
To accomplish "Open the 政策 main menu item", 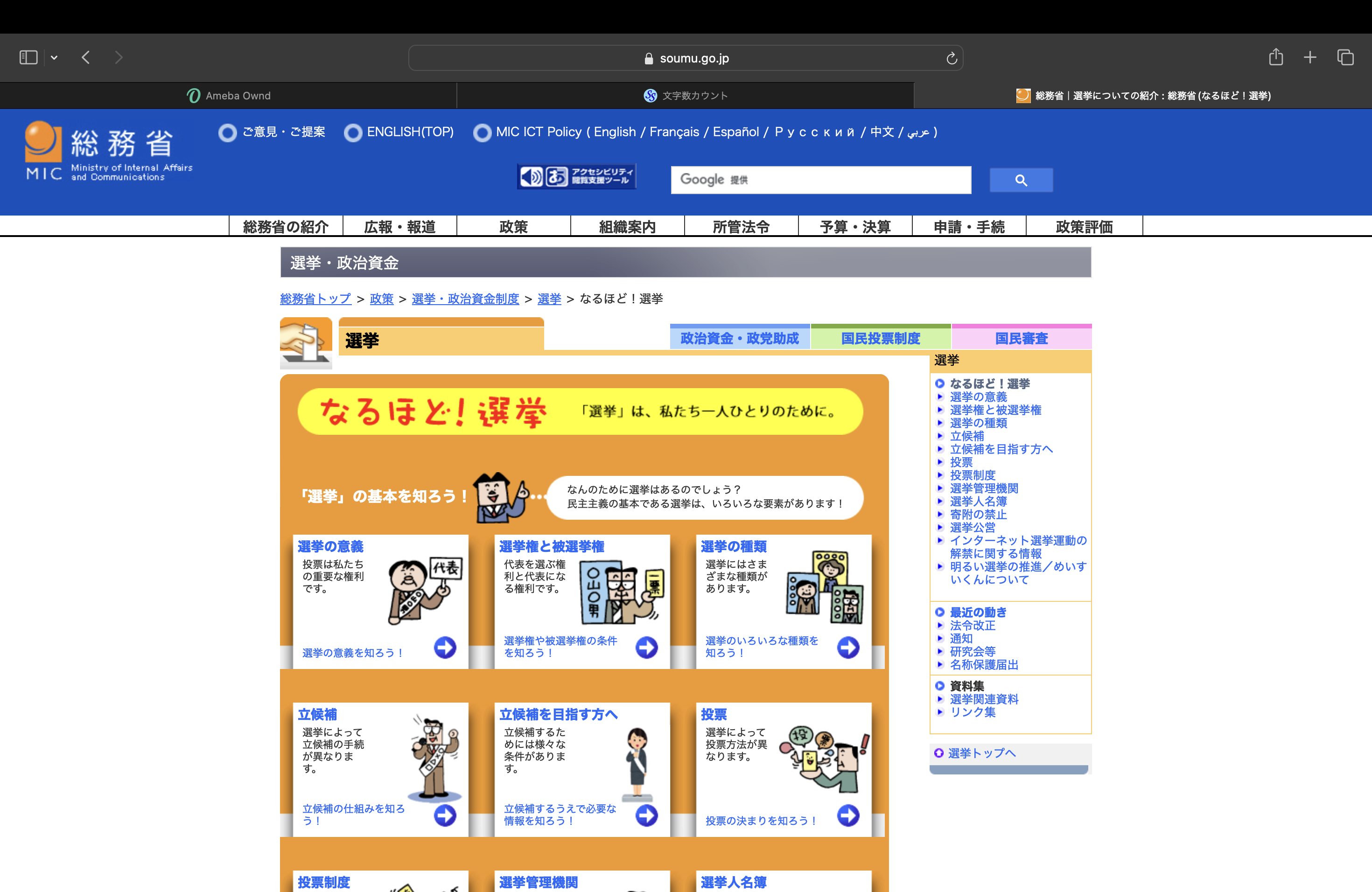I will coord(514,226).
